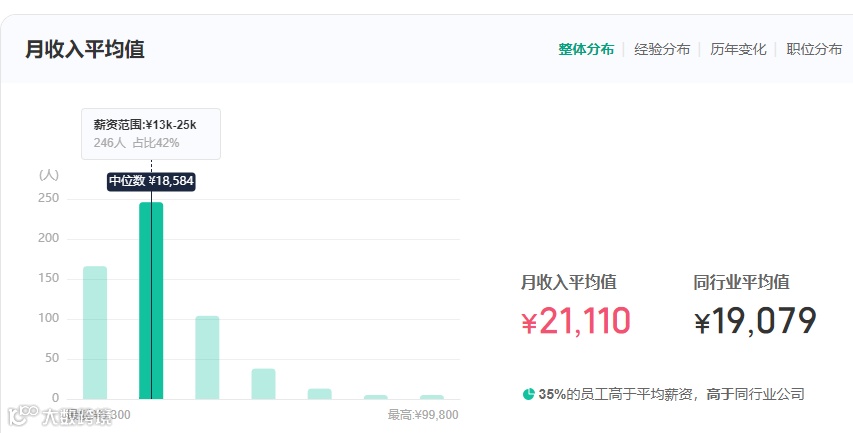Click the 月收入平均值 label above ¥21,110
This screenshot has height=433, width=853.
click(x=568, y=282)
